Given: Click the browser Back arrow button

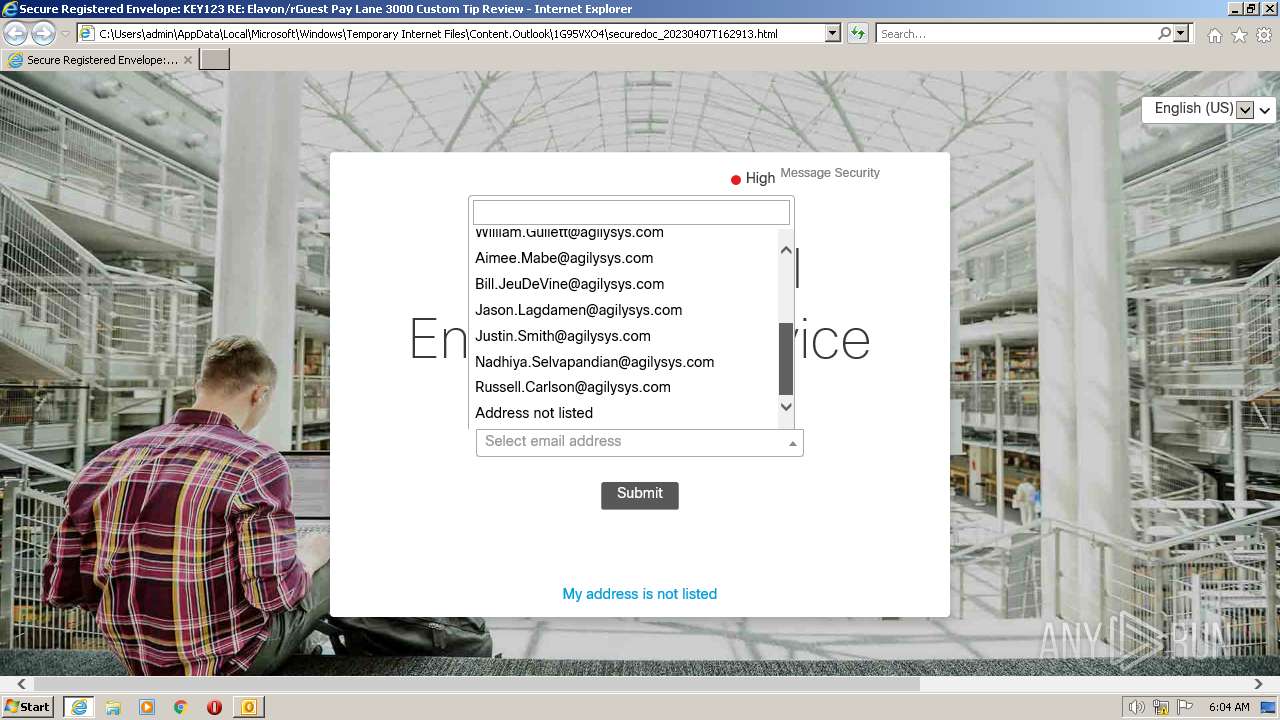Looking at the screenshot, I should coord(16,33).
